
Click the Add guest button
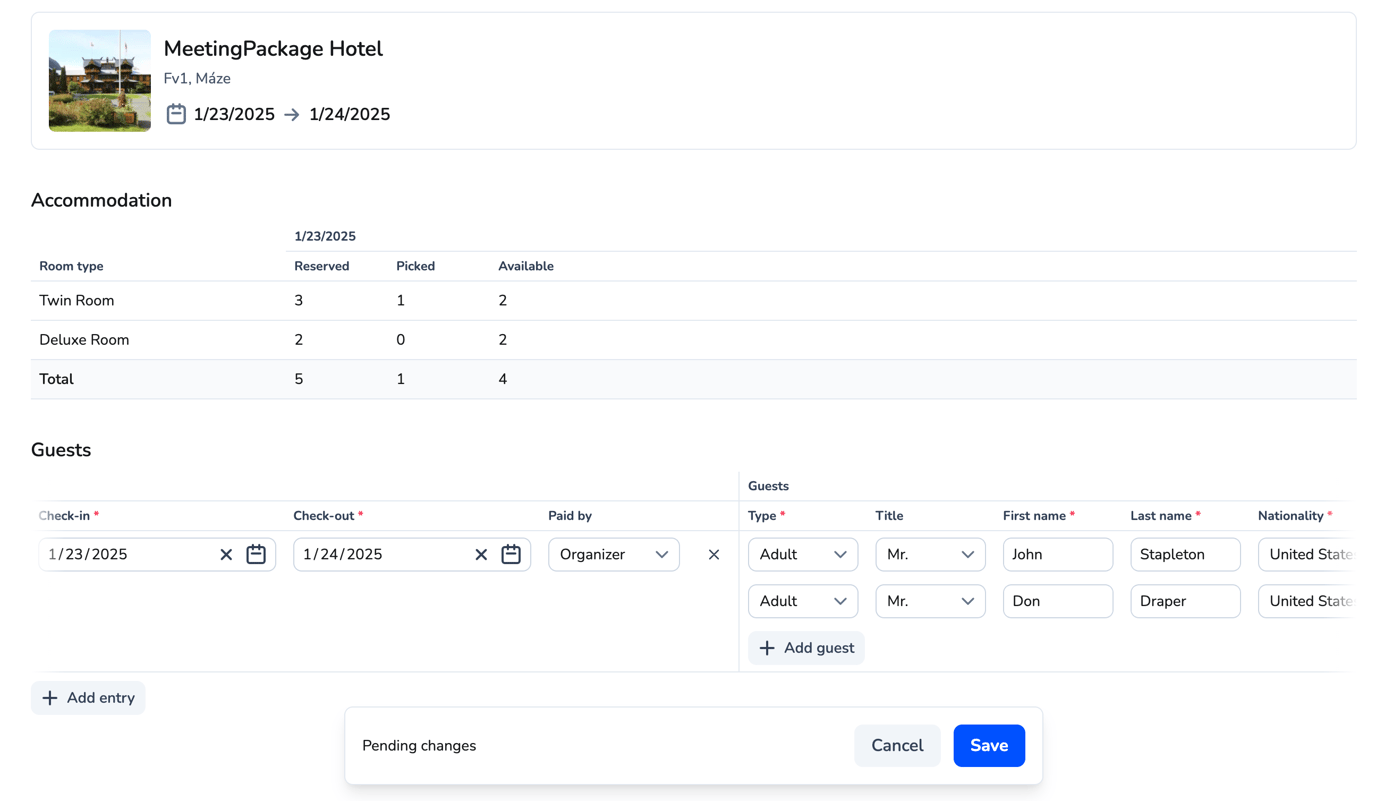806,648
